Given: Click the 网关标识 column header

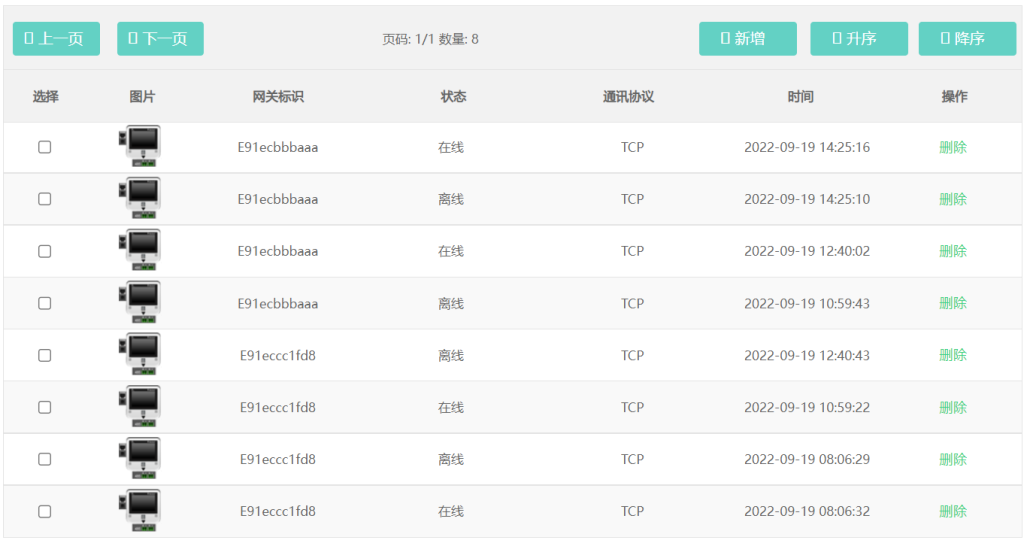Looking at the screenshot, I should click(278, 97).
